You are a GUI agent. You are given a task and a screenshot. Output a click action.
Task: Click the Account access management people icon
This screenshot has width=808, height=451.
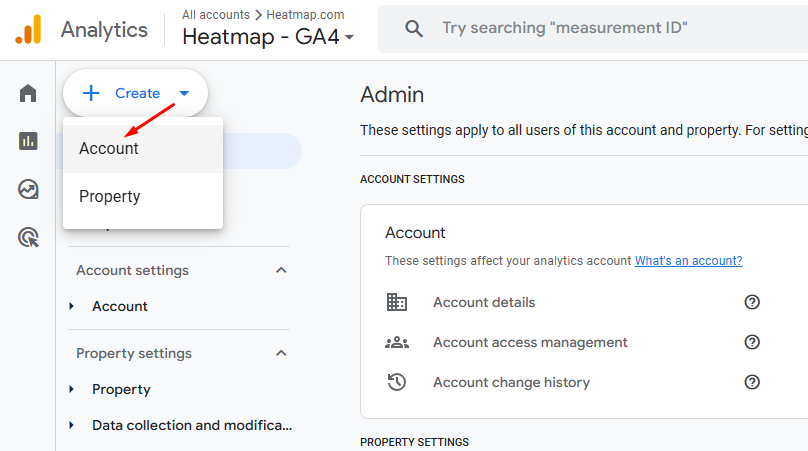[x=397, y=342]
